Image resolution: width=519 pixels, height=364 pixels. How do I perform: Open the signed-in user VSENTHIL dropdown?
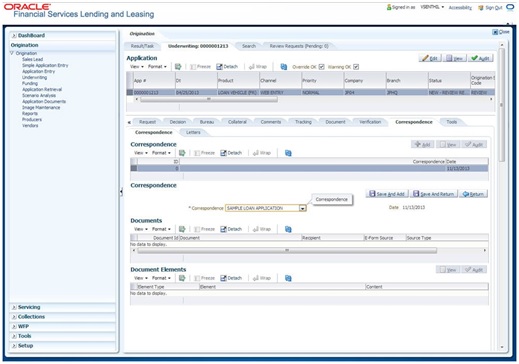tap(432, 7)
